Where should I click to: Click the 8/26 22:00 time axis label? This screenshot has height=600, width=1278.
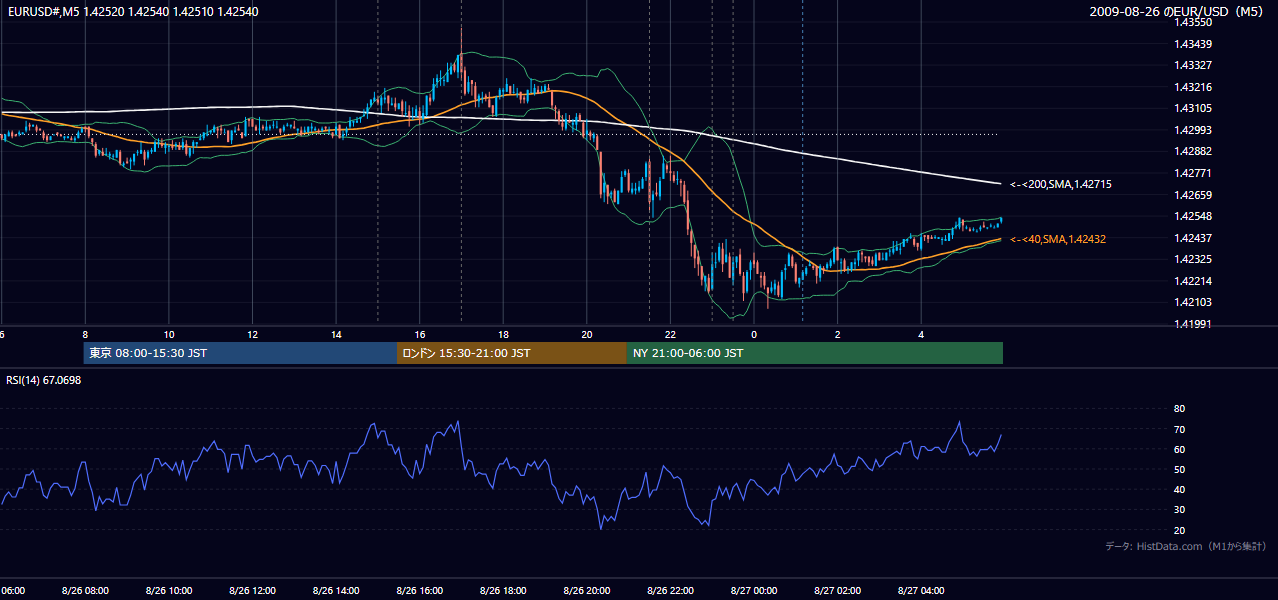[670, 590]
